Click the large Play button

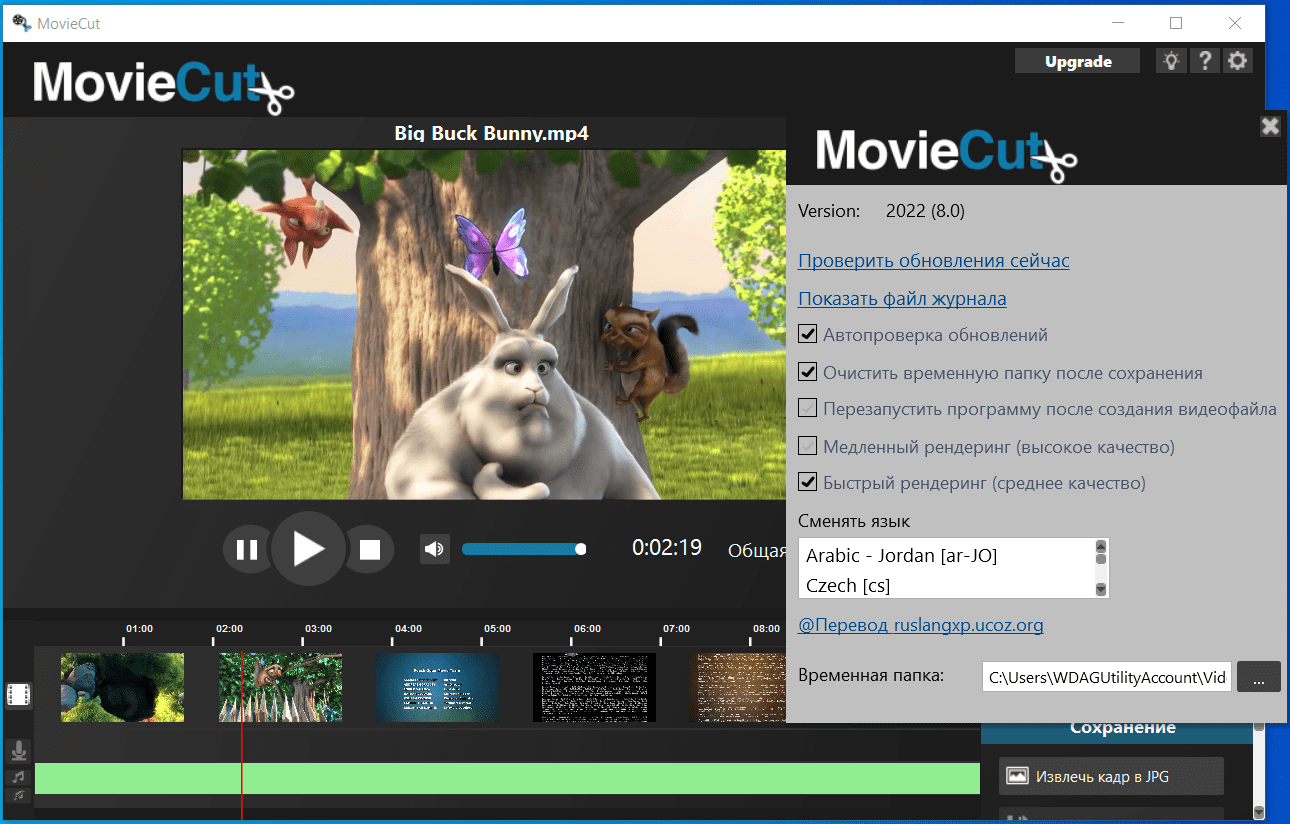pos(308,548)
